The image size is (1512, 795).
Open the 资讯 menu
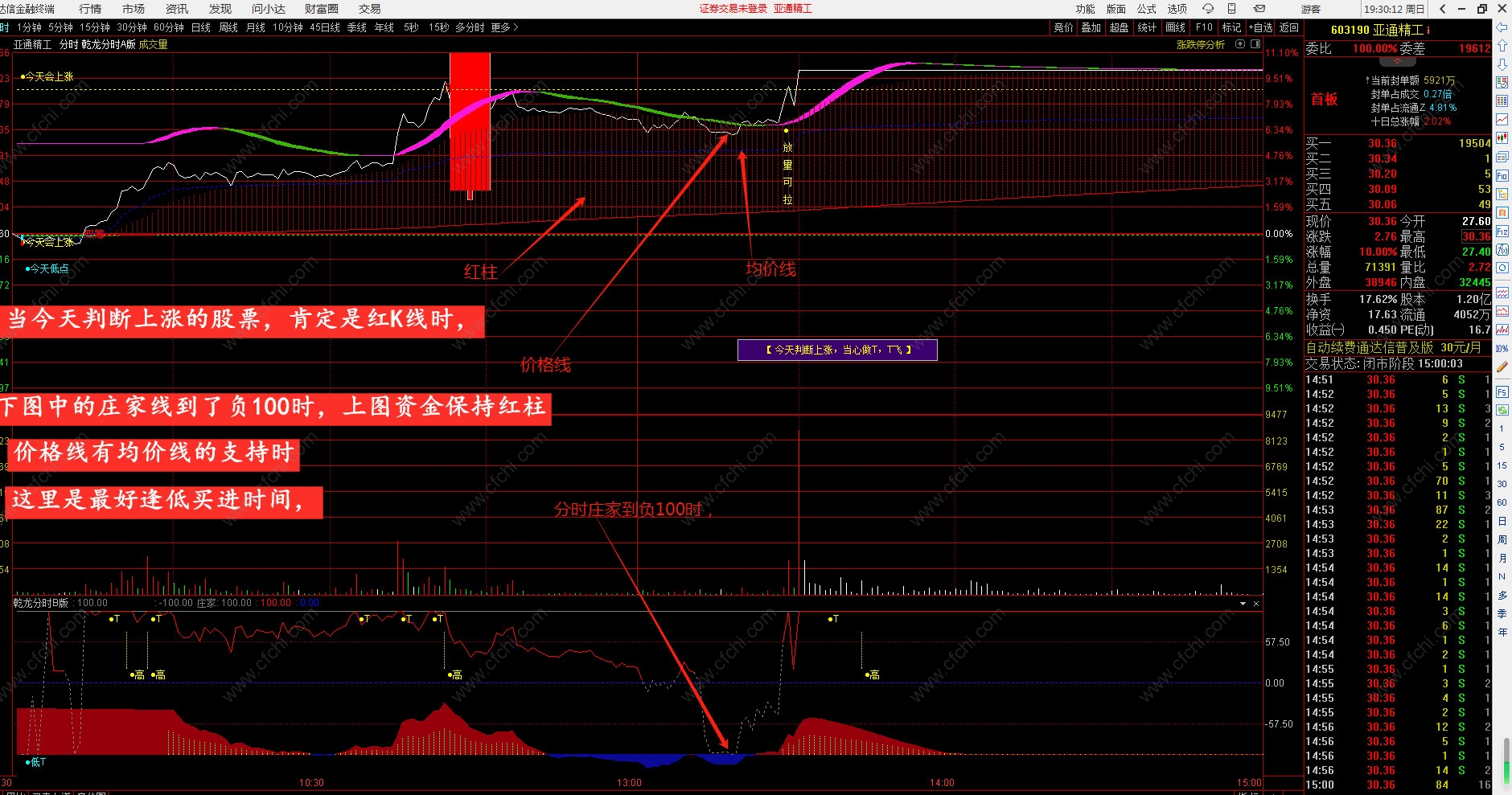coord(177,9)
